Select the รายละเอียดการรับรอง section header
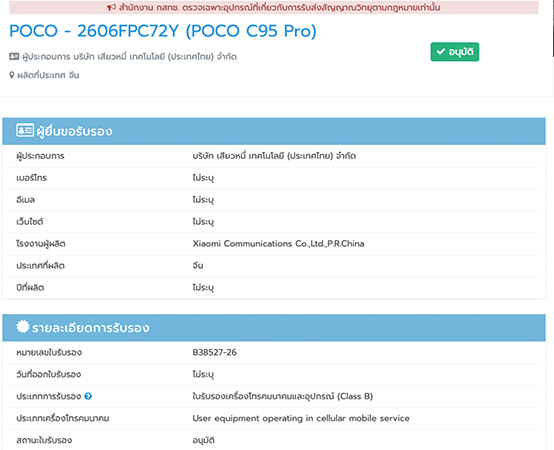This screenshot has width=554, height=450. point(274,328)
